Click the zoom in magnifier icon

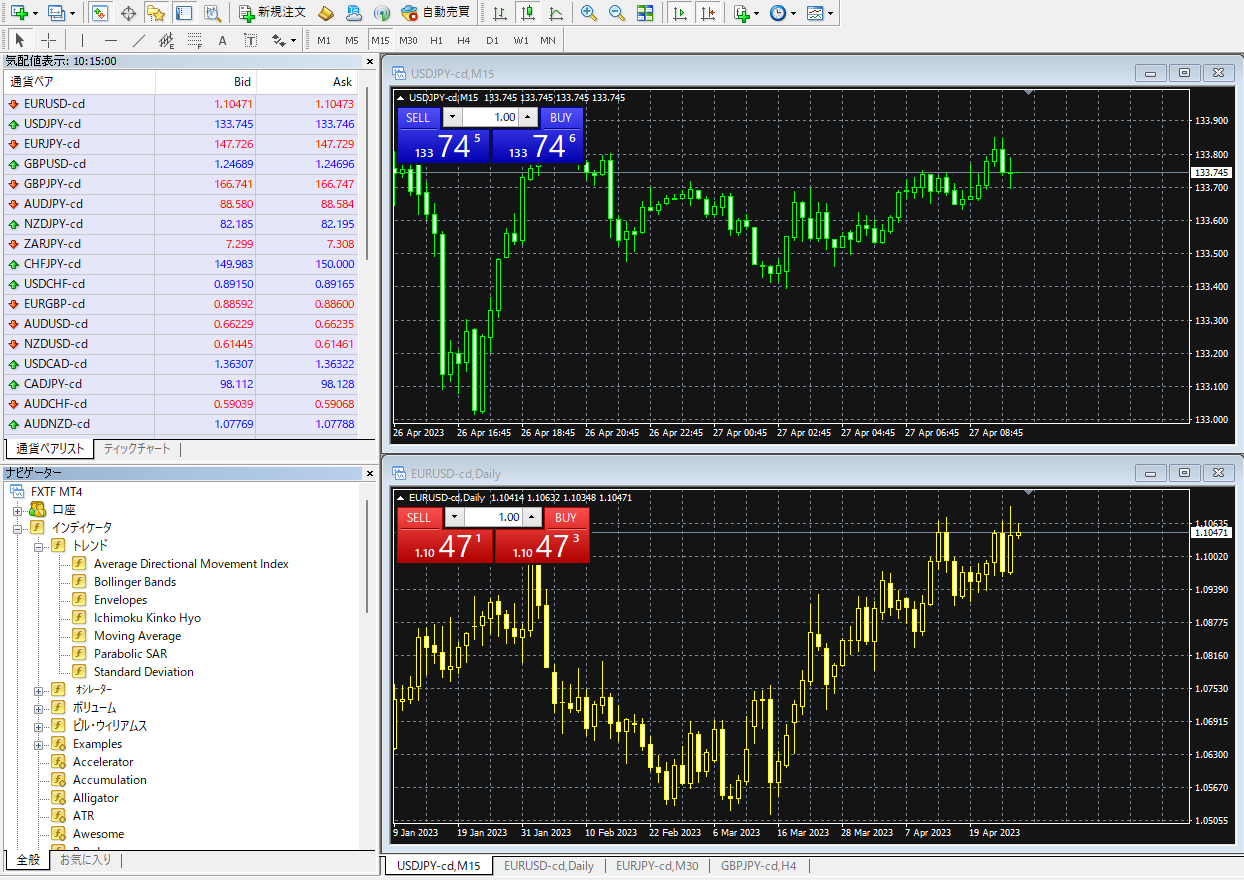click(x=589, y=13)
